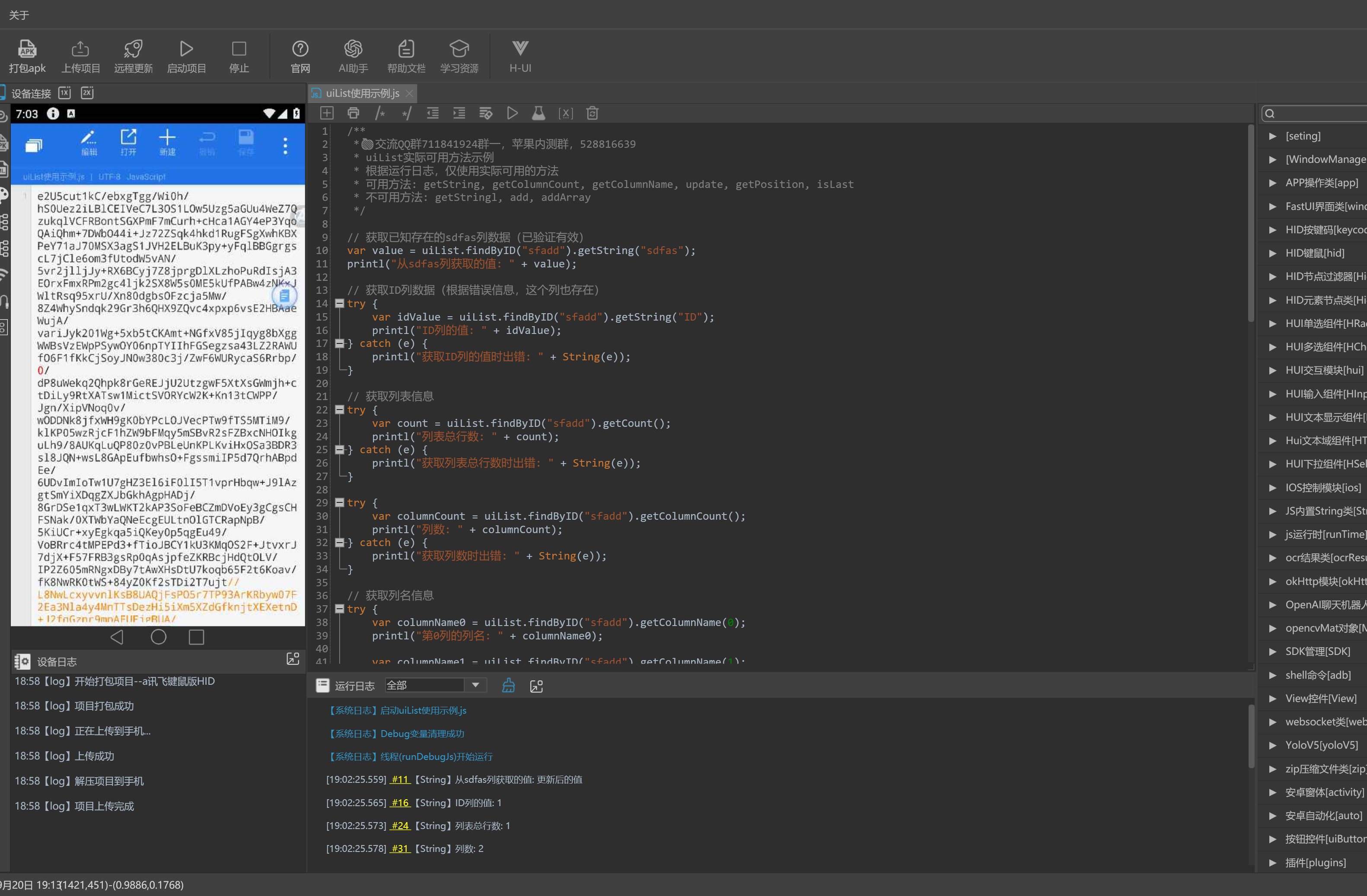Click the block comment /* icon

pyautogui.click(x=379, y=113)
